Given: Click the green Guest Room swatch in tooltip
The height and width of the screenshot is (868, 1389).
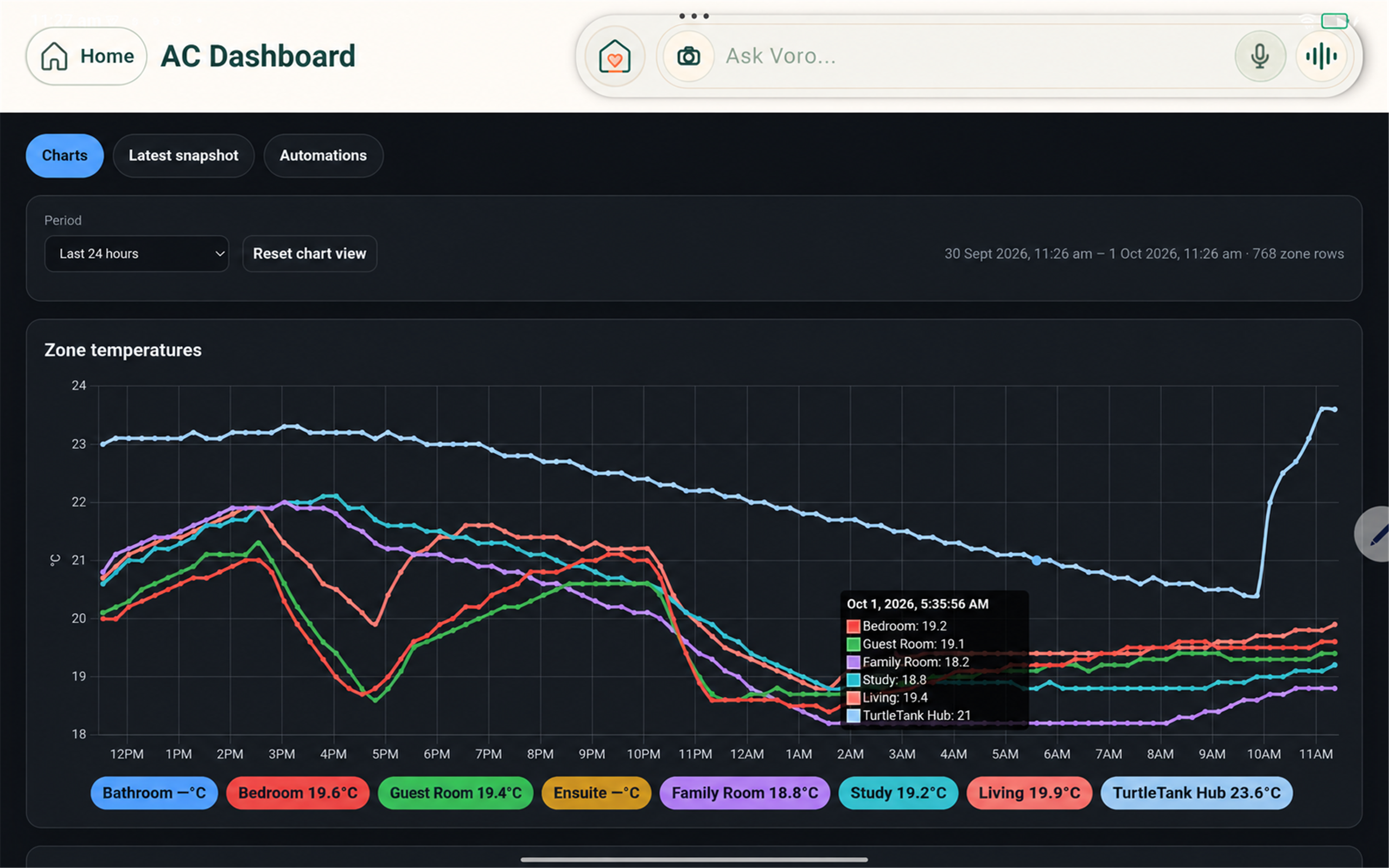Looking at the screenshot, I should (x=853, y=644).
